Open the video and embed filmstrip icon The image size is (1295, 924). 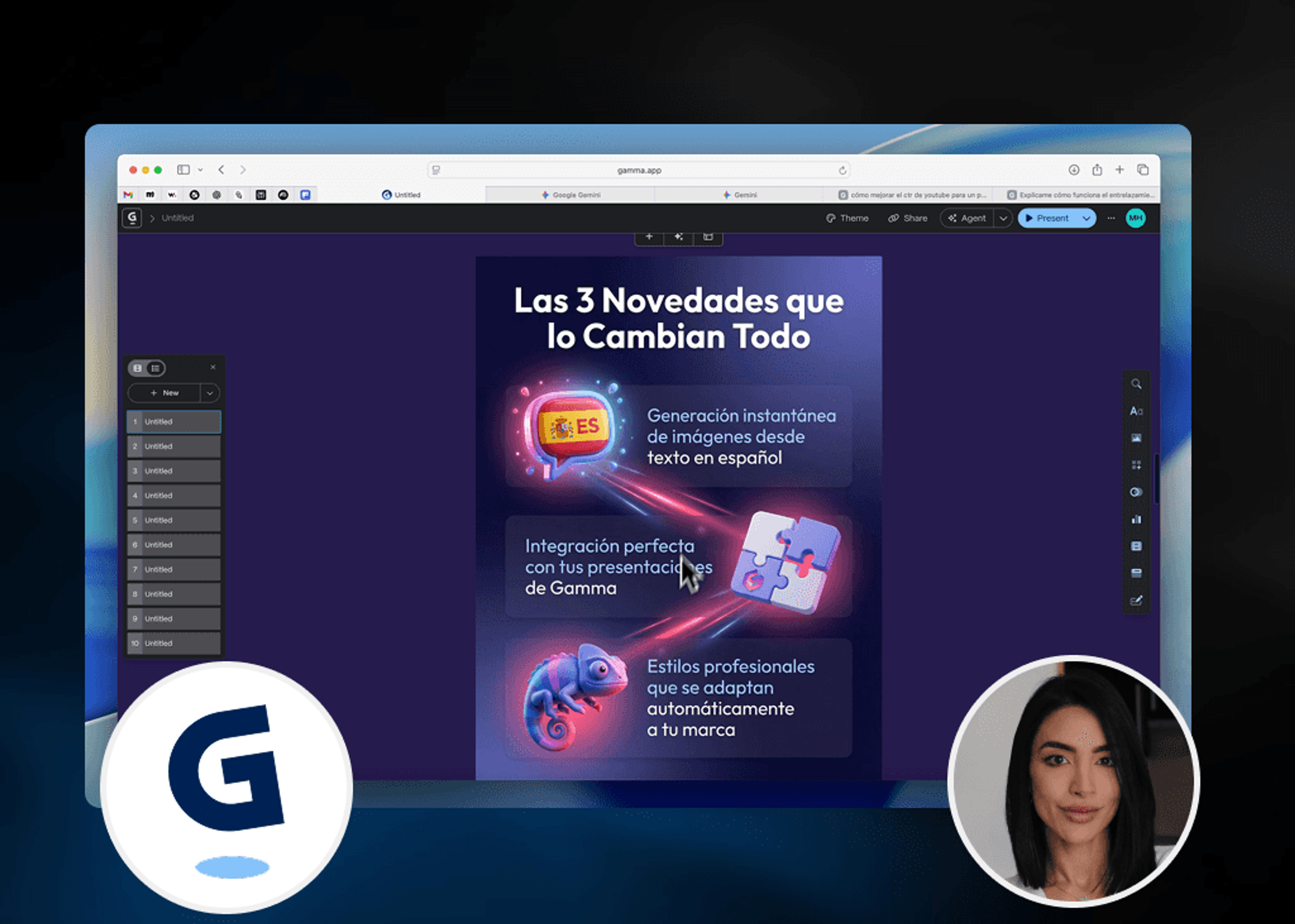pyautogui.click(x=1135, y=546)
